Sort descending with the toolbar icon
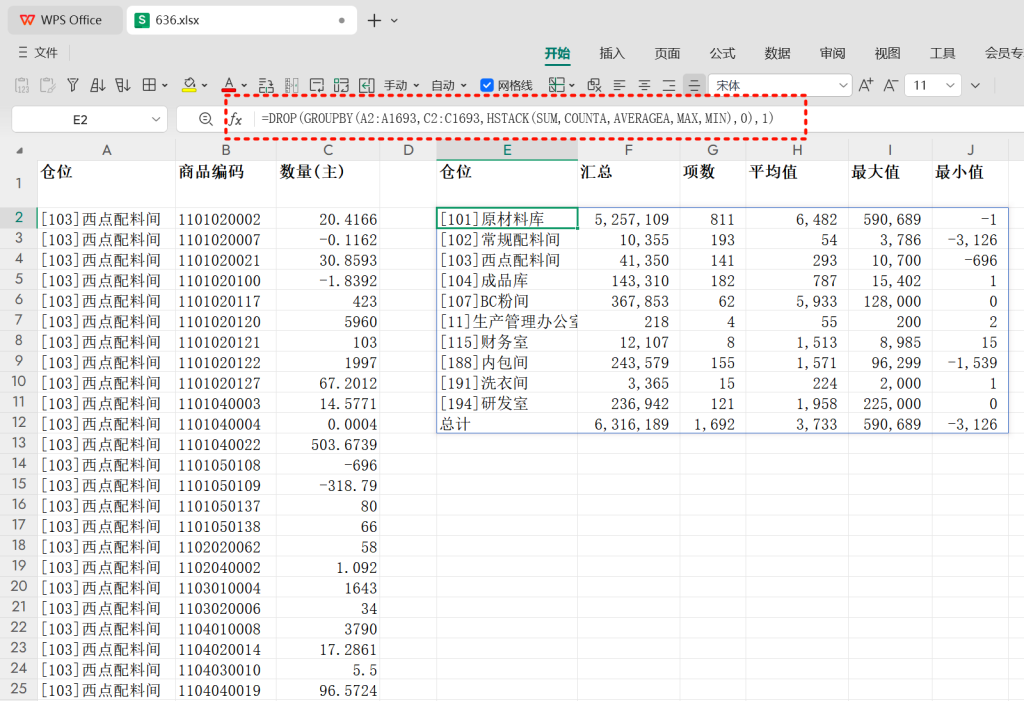Viewport: 1024px width, 701px height. coord(123,85)
